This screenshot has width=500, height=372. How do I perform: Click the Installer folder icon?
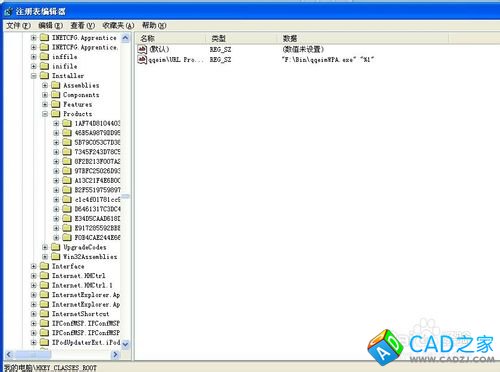click(44, 76)
